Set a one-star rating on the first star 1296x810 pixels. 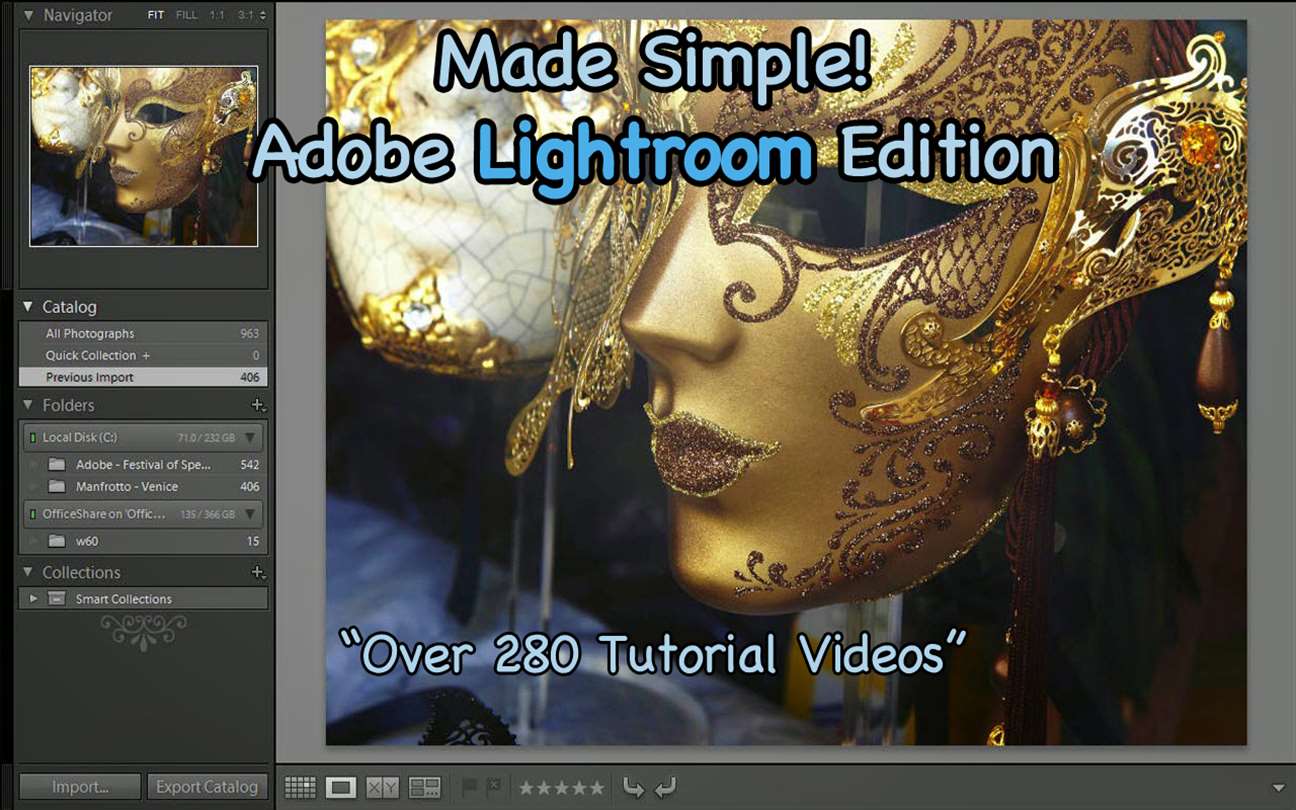[526, 788]
